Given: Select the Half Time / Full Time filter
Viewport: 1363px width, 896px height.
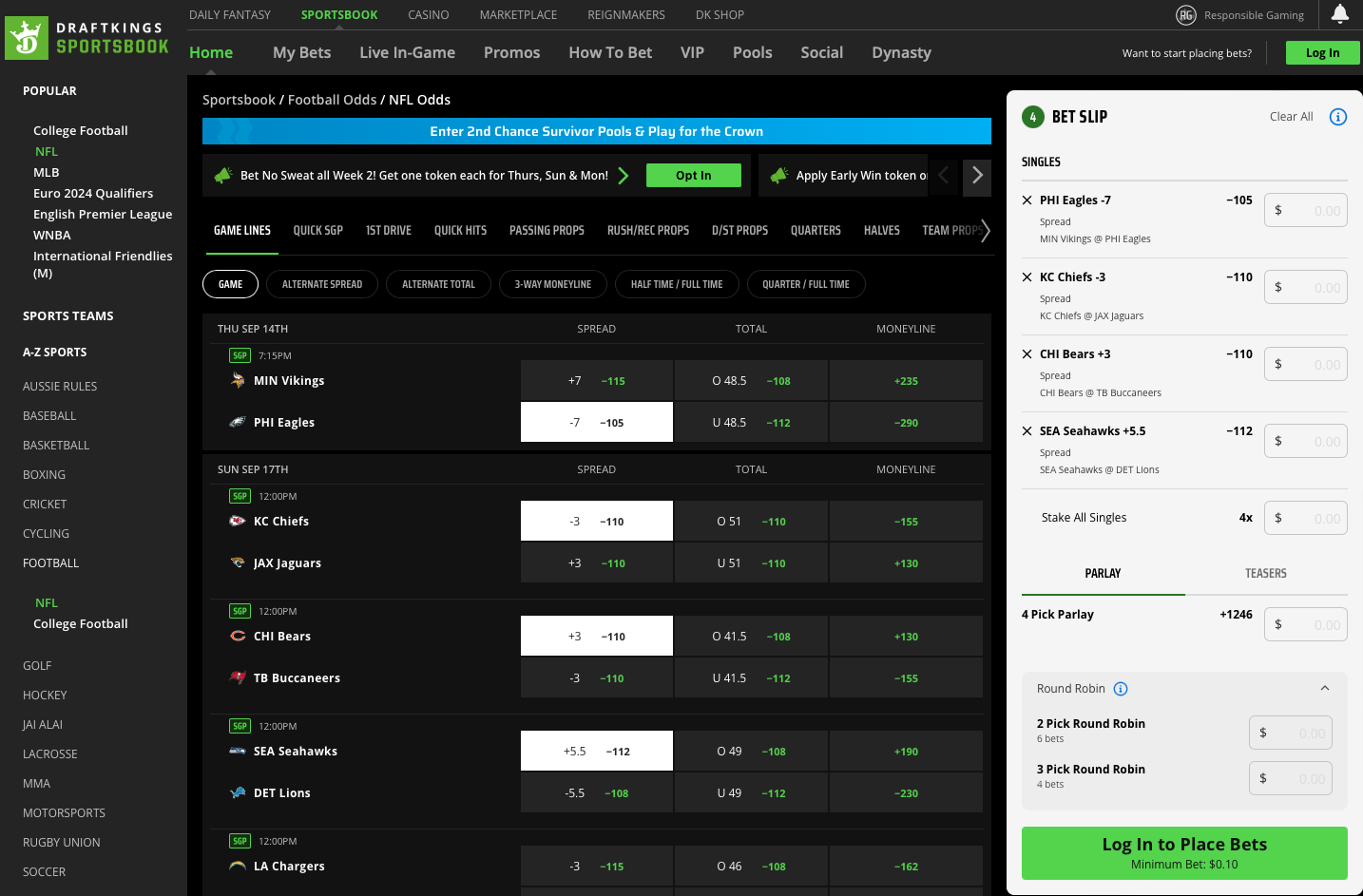Looking at the screenshot, I should (677, 284).
